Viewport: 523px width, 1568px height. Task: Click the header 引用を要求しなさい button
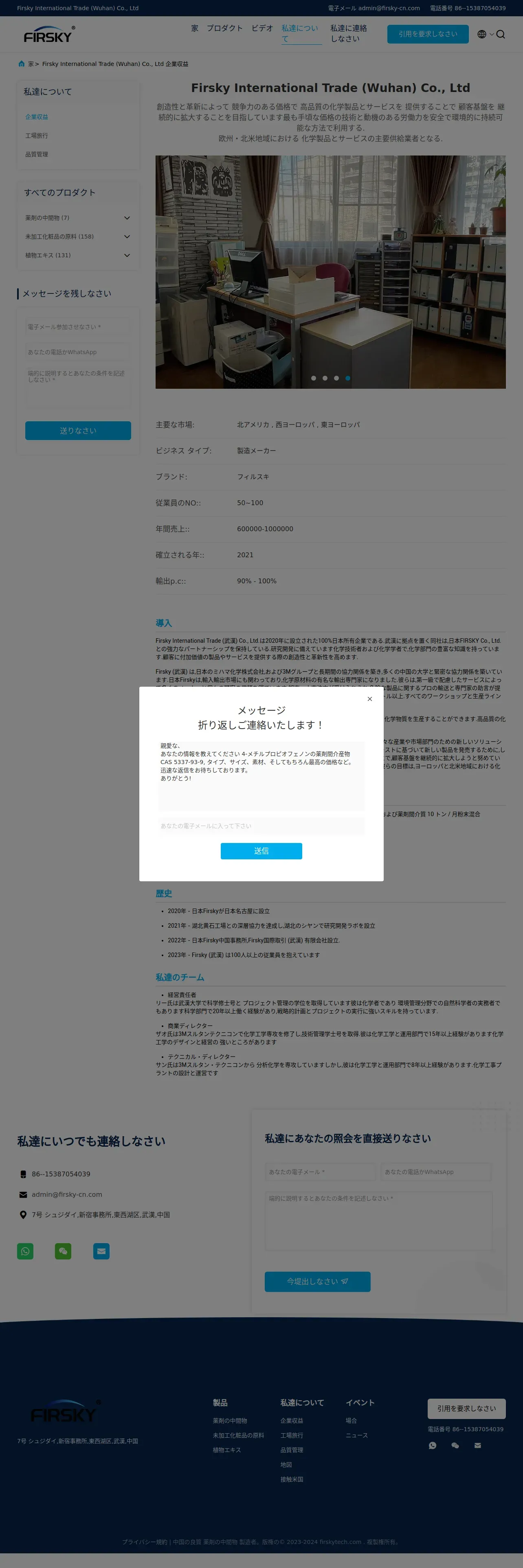click(x=427, y=34)
